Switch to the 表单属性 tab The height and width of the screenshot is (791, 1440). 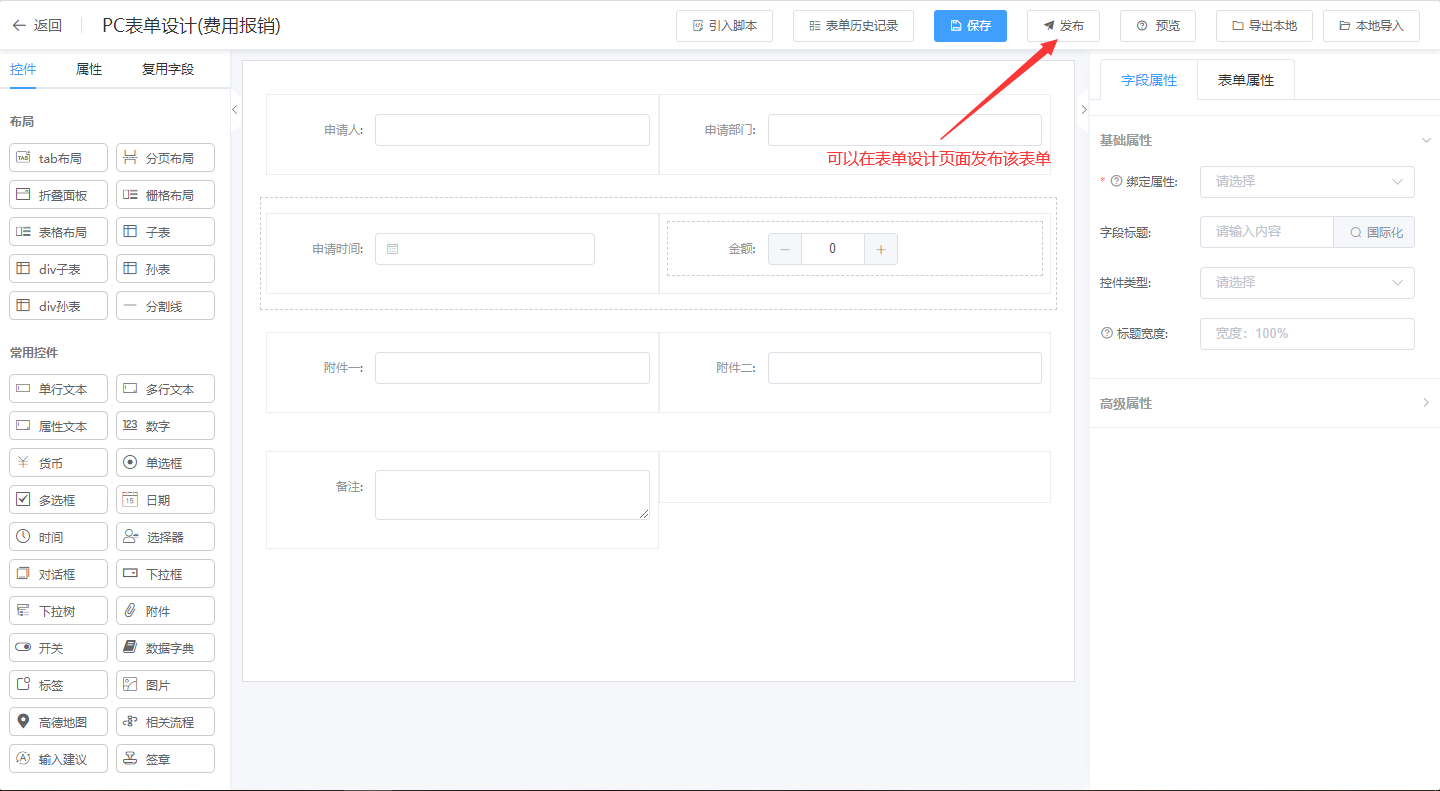1245,80
